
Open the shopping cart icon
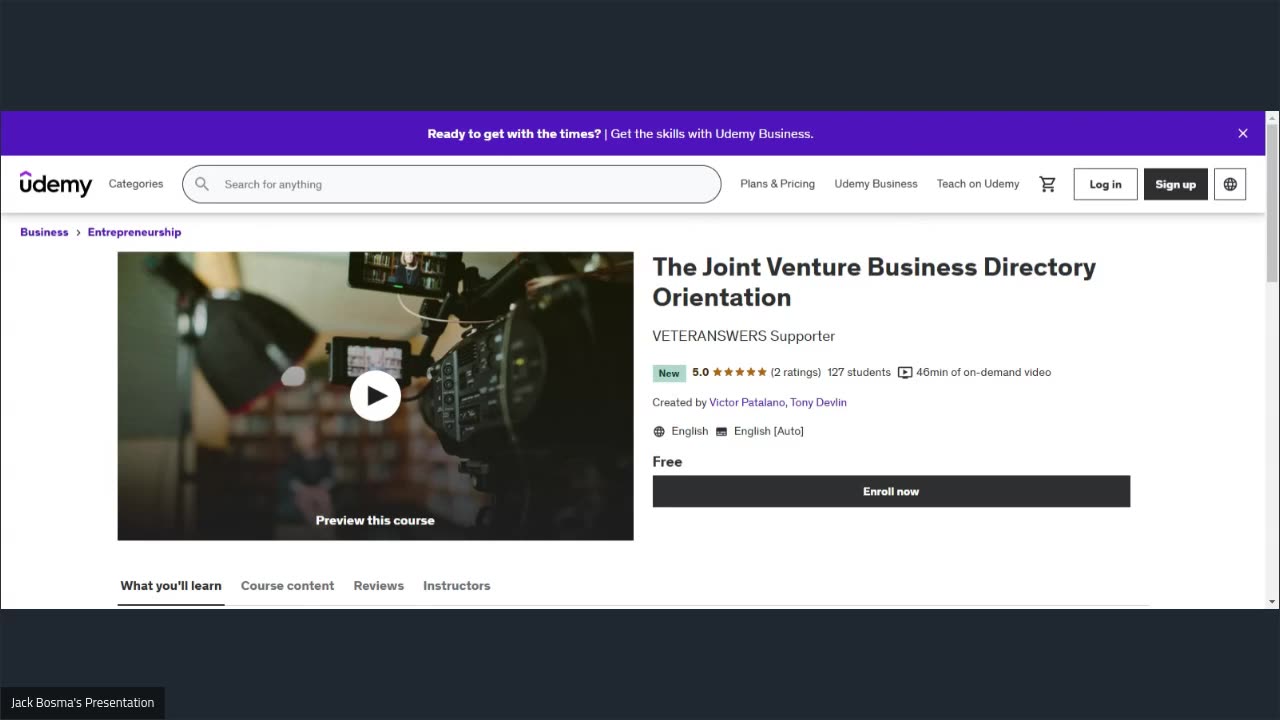tap(1047, 184)
